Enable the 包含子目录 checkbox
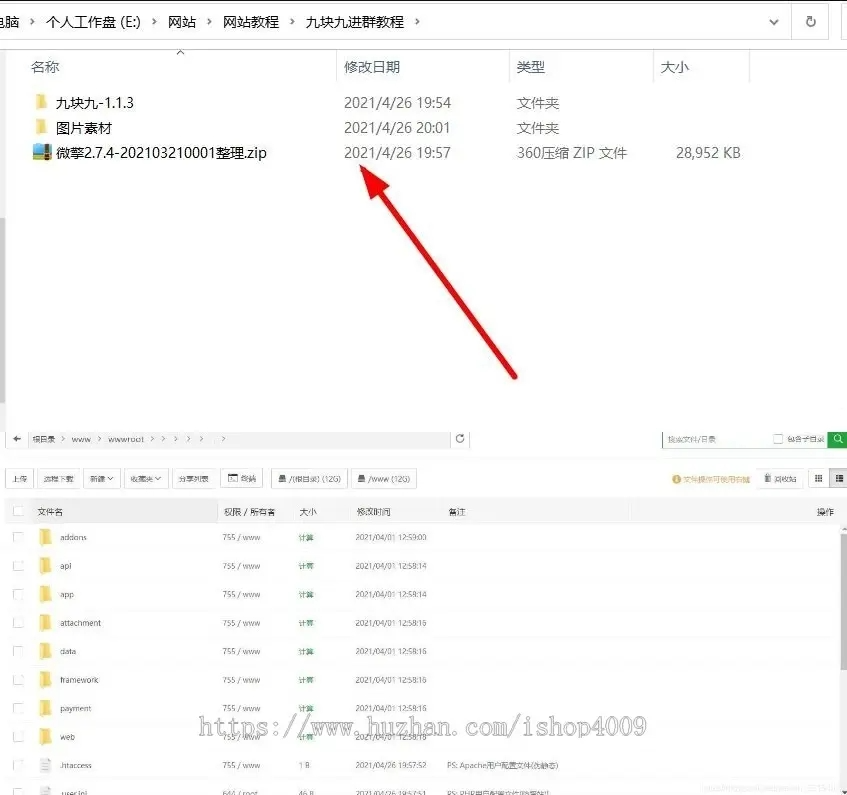Viewport: 847px width, 795px height. coord(778,439)
